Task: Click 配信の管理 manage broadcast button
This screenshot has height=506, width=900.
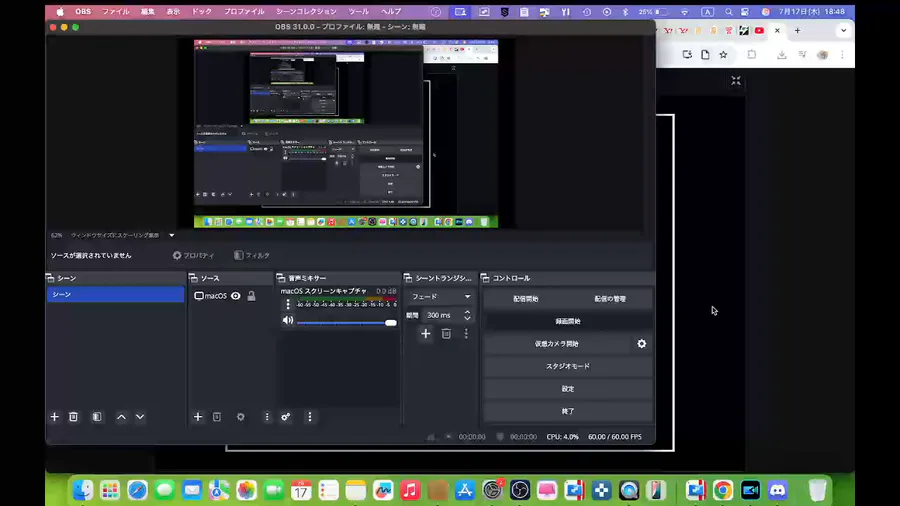Action: [610, 299]
